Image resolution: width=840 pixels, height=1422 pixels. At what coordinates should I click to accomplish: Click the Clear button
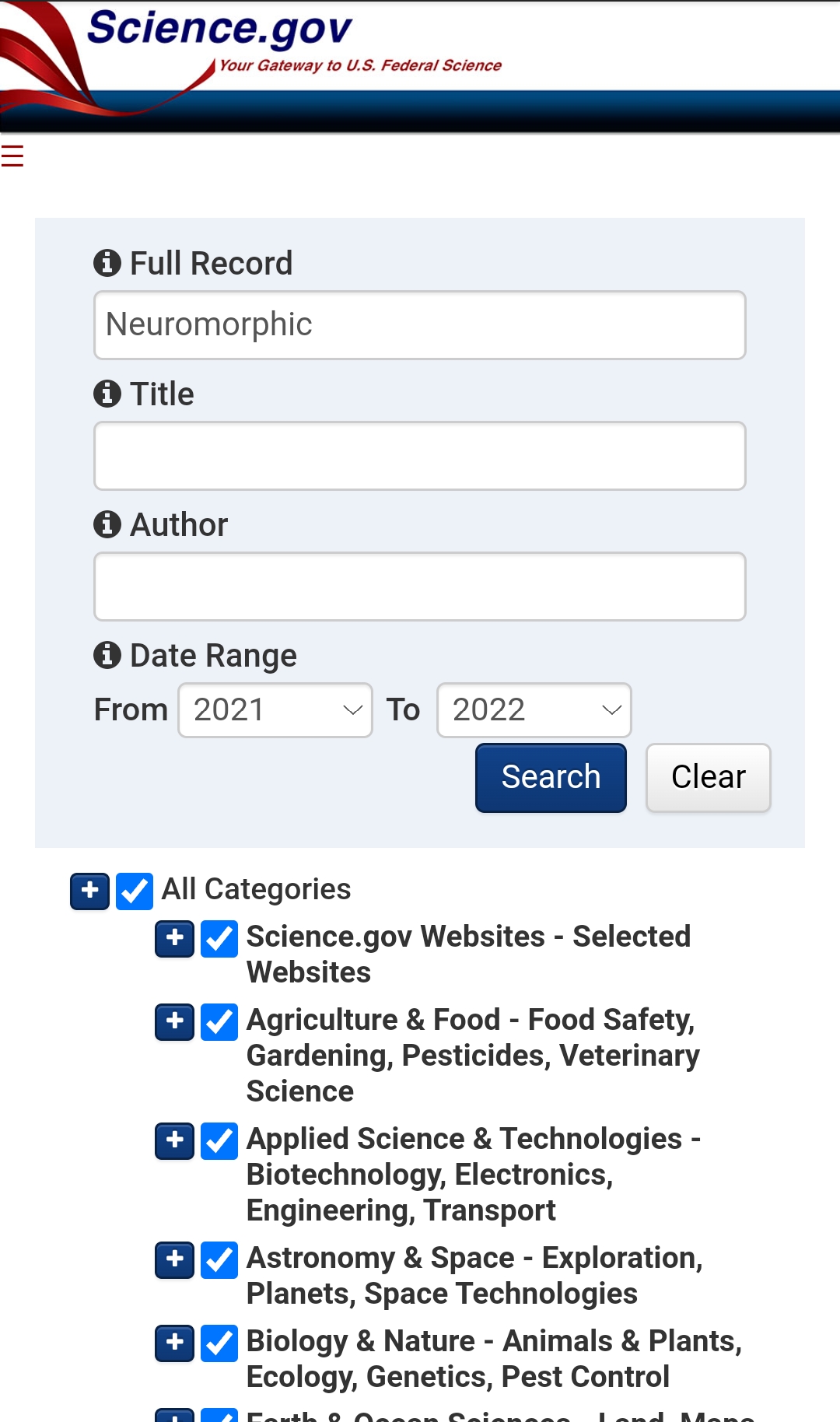coord(708,777)
